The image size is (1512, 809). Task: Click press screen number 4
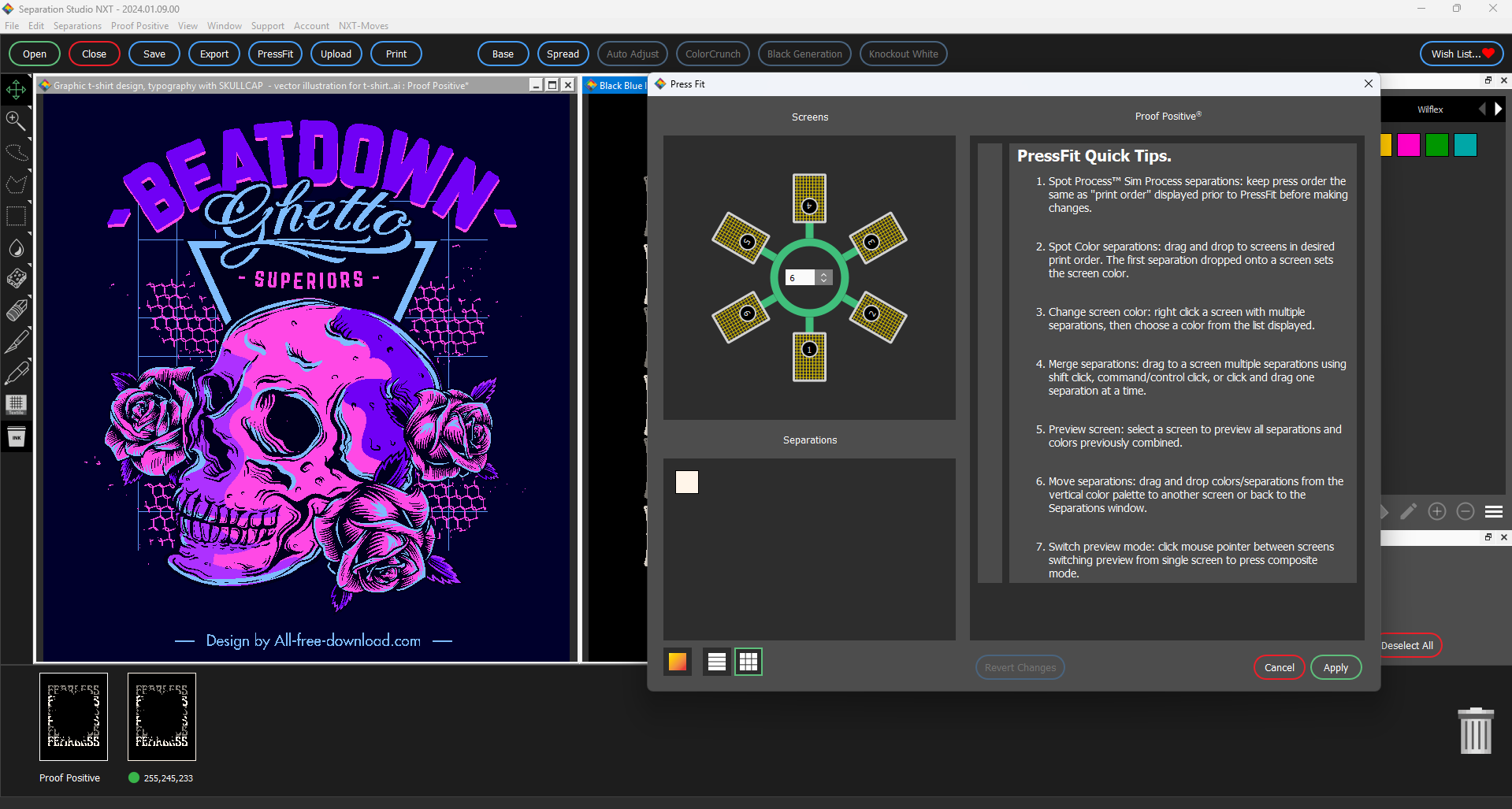click(x=809, y=199)
